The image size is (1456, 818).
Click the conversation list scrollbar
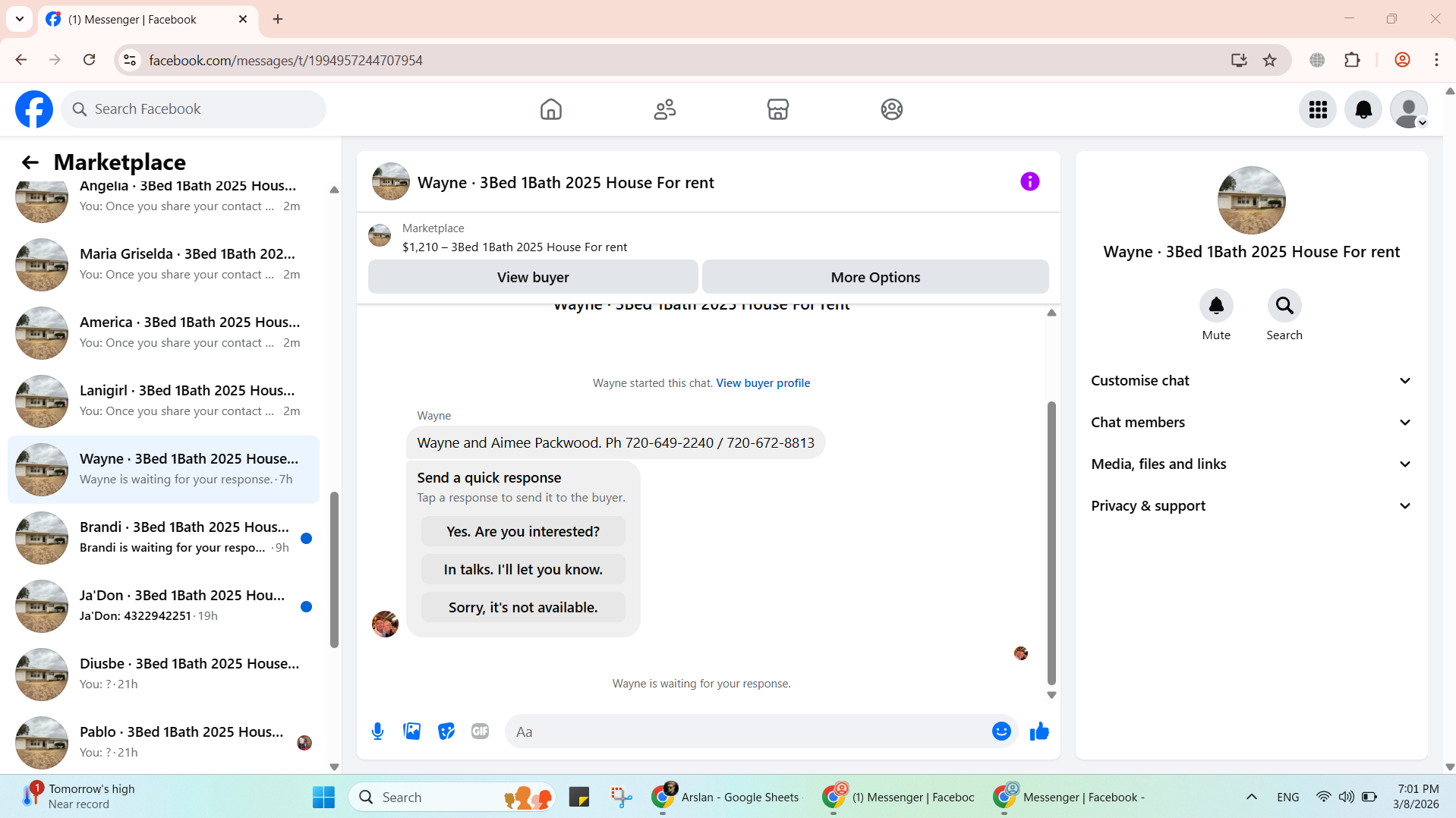pos(334,569)
